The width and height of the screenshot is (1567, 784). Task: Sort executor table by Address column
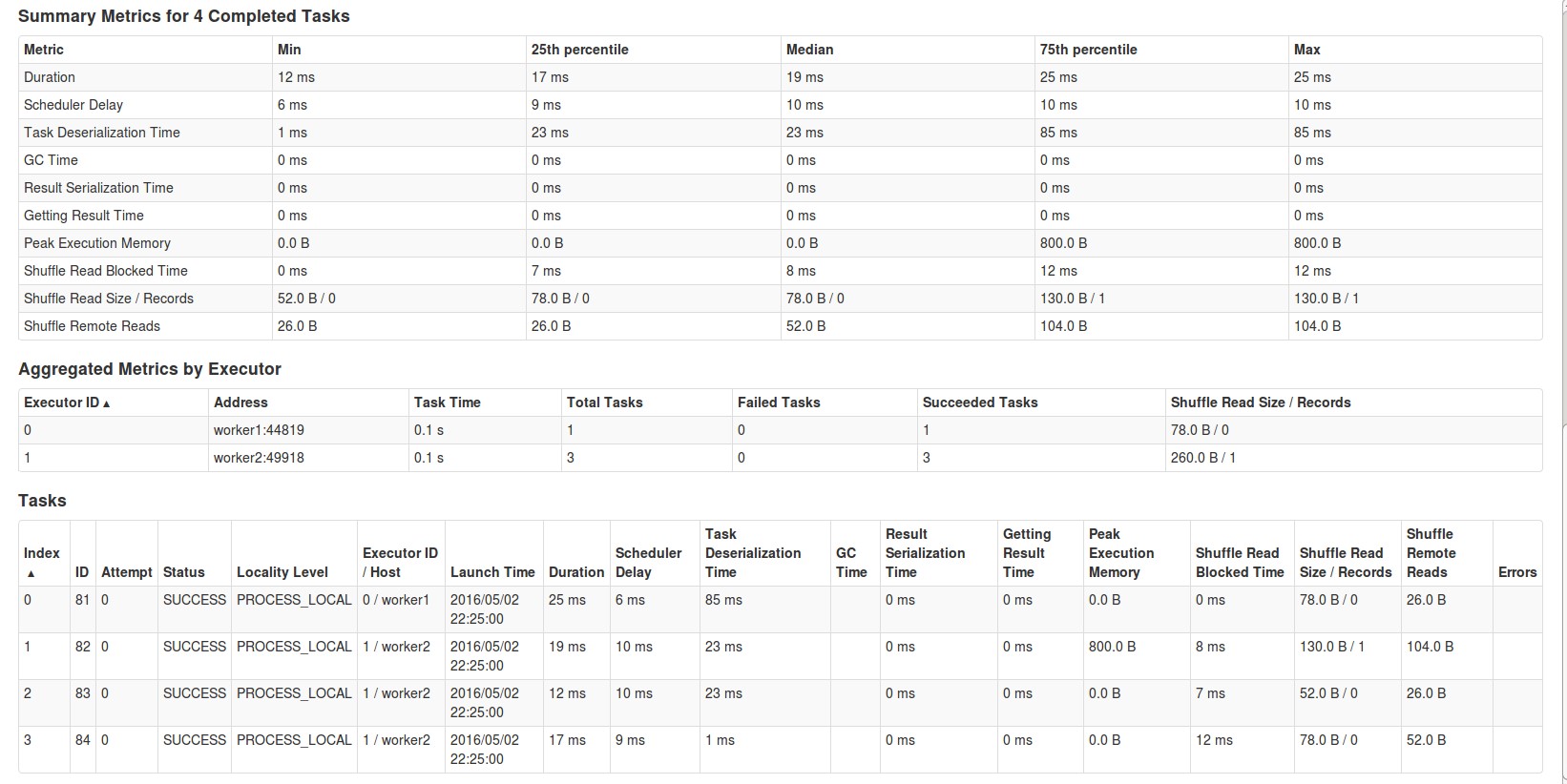pos(240,402)
